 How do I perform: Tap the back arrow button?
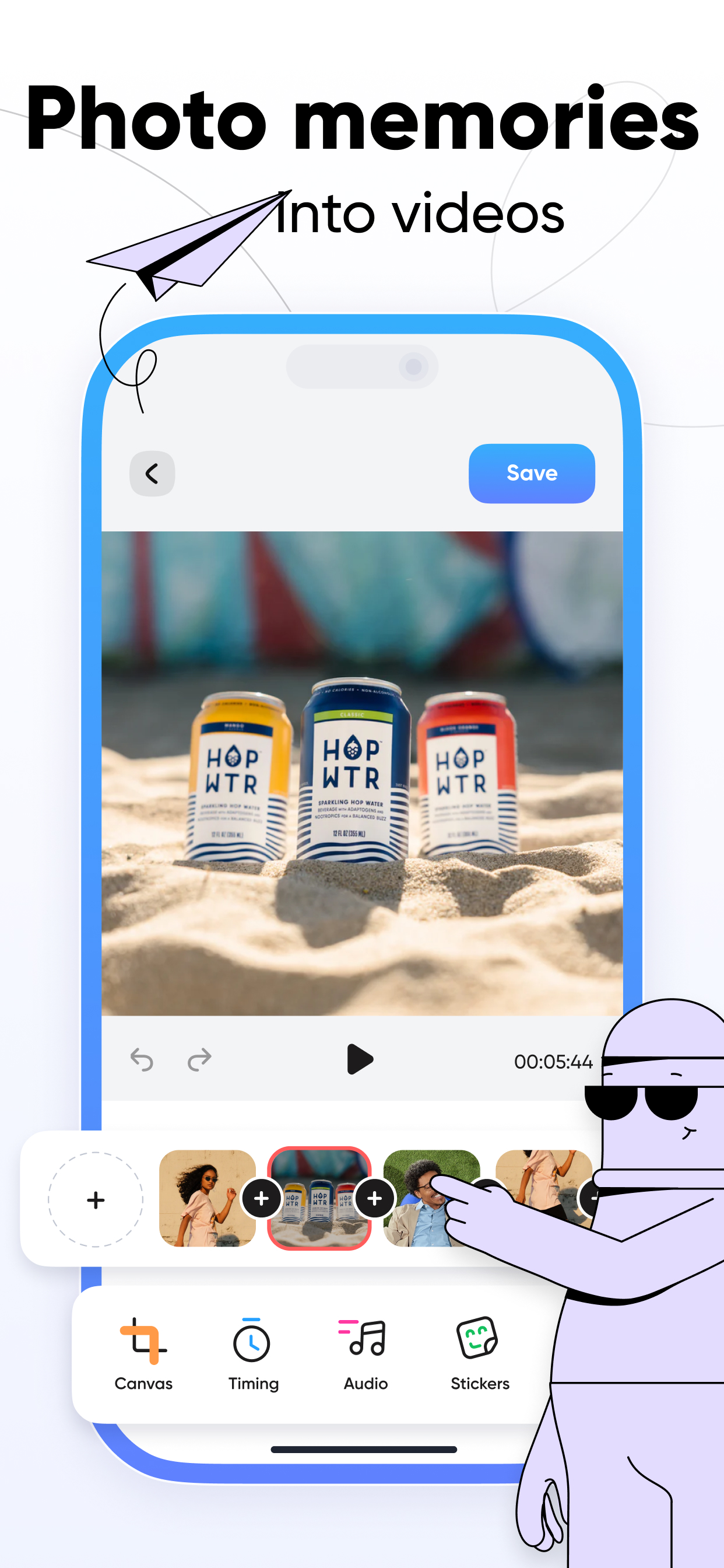point(152,474)
